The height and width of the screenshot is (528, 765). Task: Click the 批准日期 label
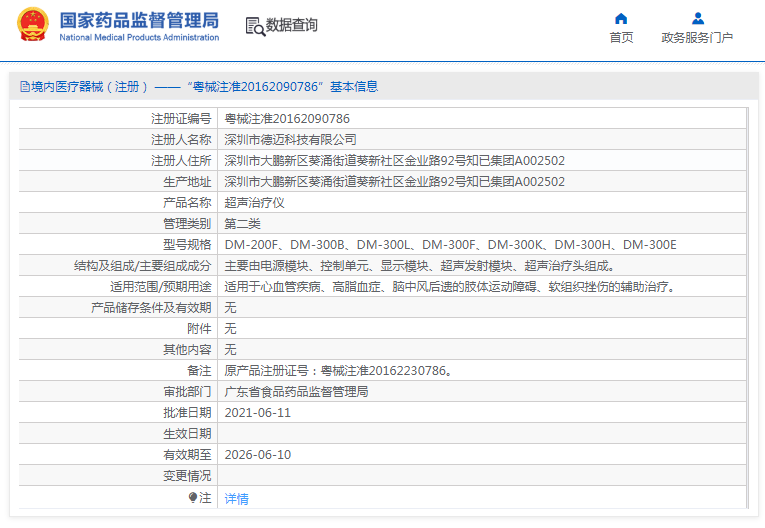pyautogui.click(x=187, y=413)
